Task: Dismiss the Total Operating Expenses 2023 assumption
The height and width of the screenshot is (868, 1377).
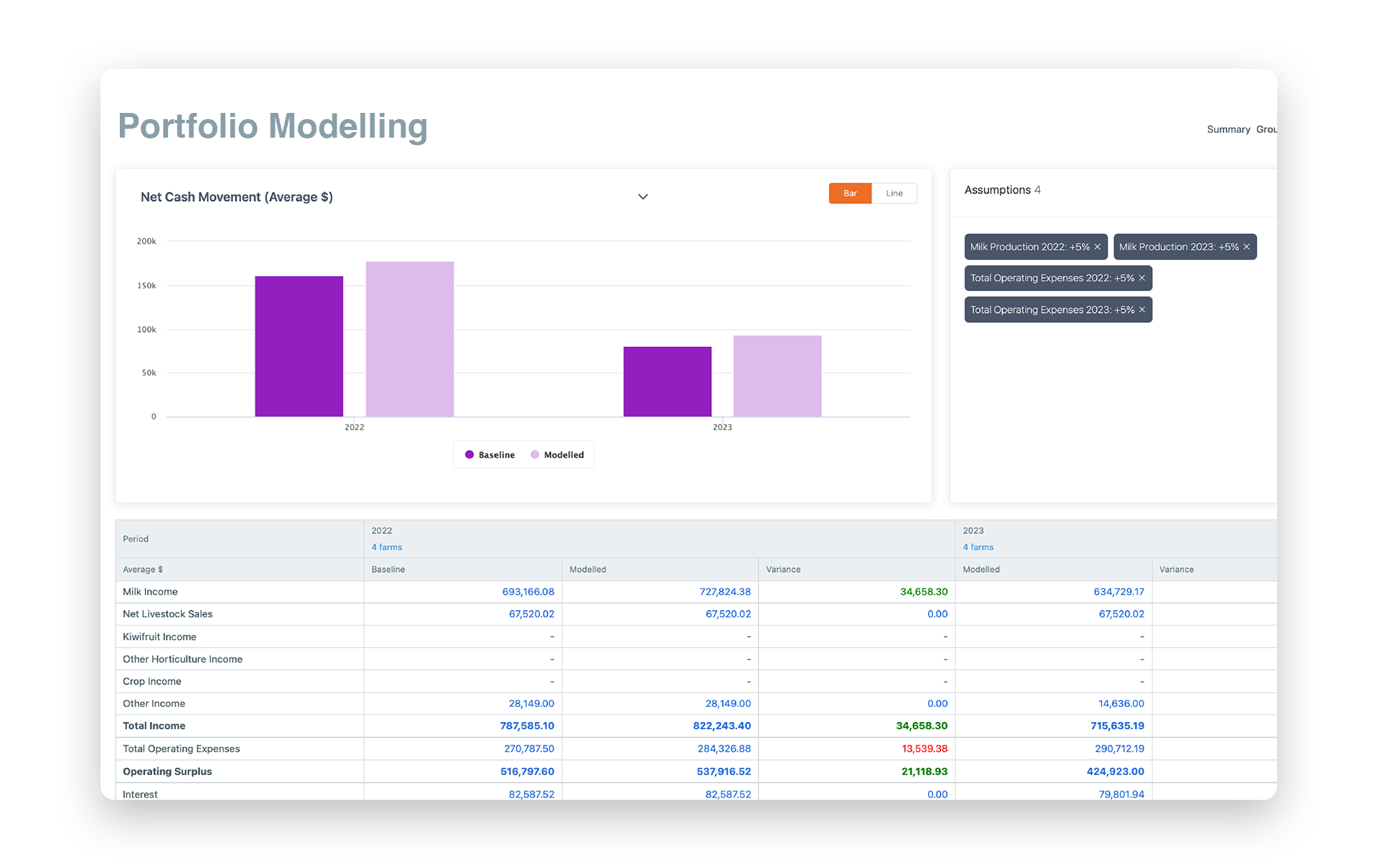Action: pyautogui.click(x=1141, y=310)
